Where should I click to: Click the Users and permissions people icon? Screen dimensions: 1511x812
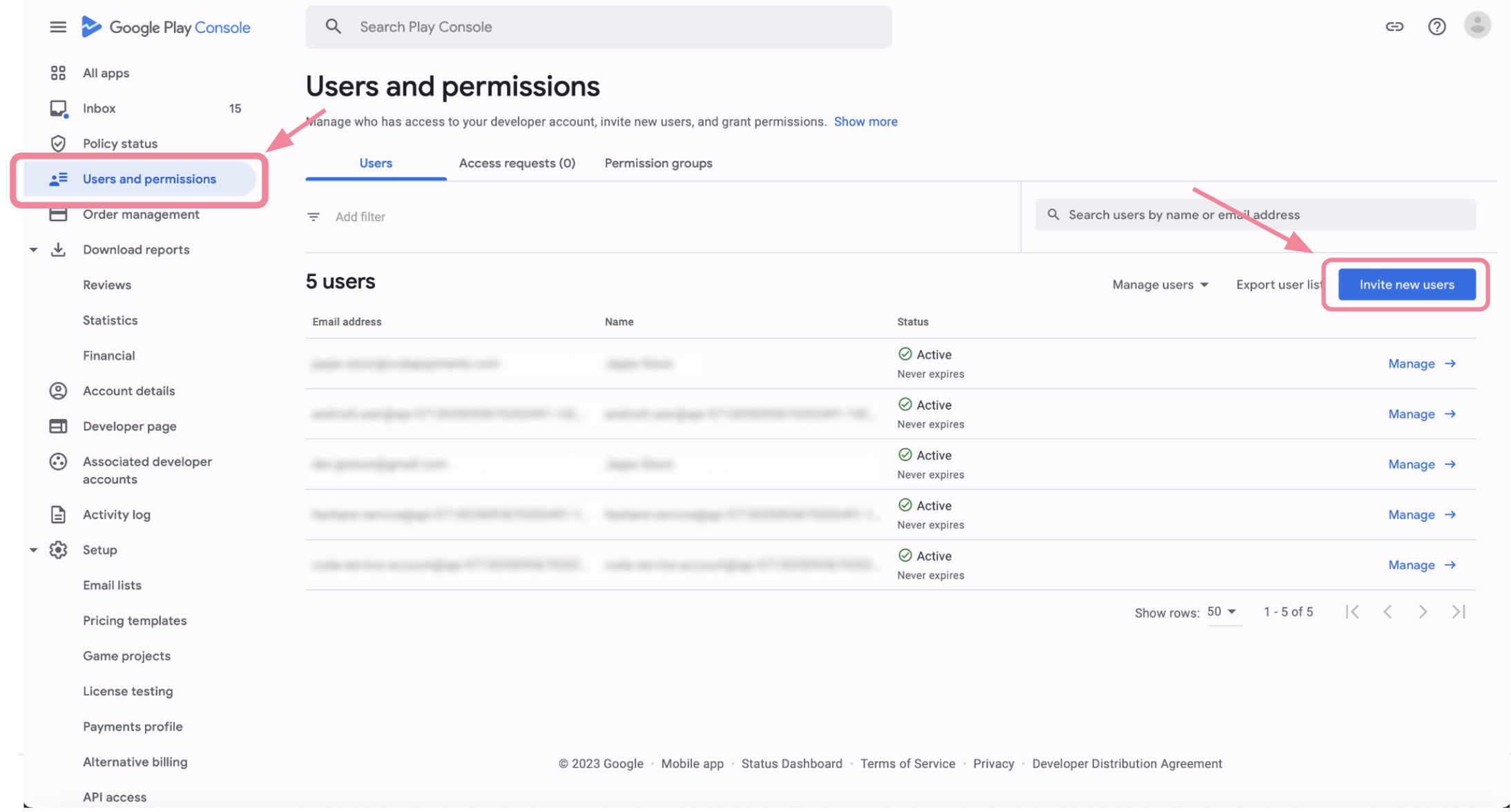coord(58,179)
